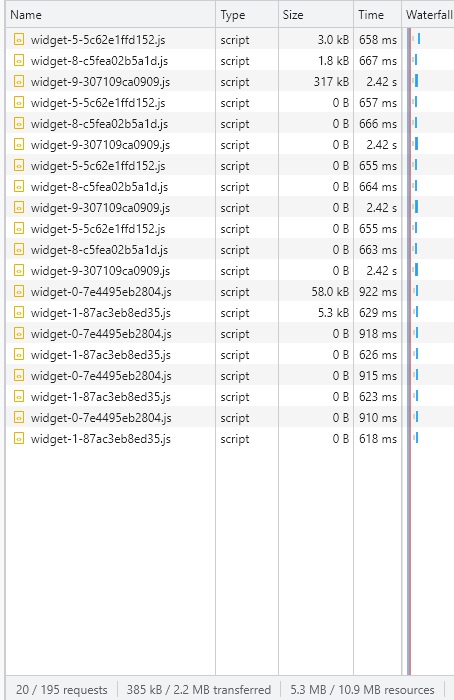
Task: Click the file icon of the 317 kB widget-9 request
Action: [x=19, y=81]
